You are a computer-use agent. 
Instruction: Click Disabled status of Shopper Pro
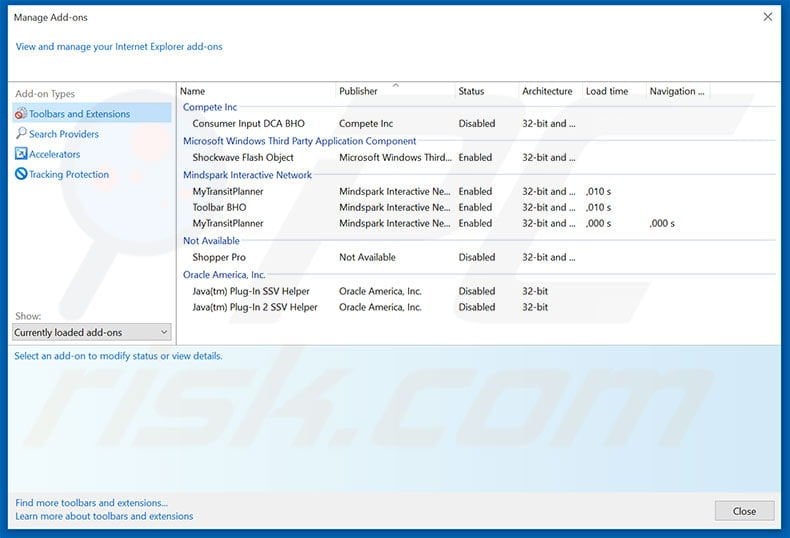477,257
